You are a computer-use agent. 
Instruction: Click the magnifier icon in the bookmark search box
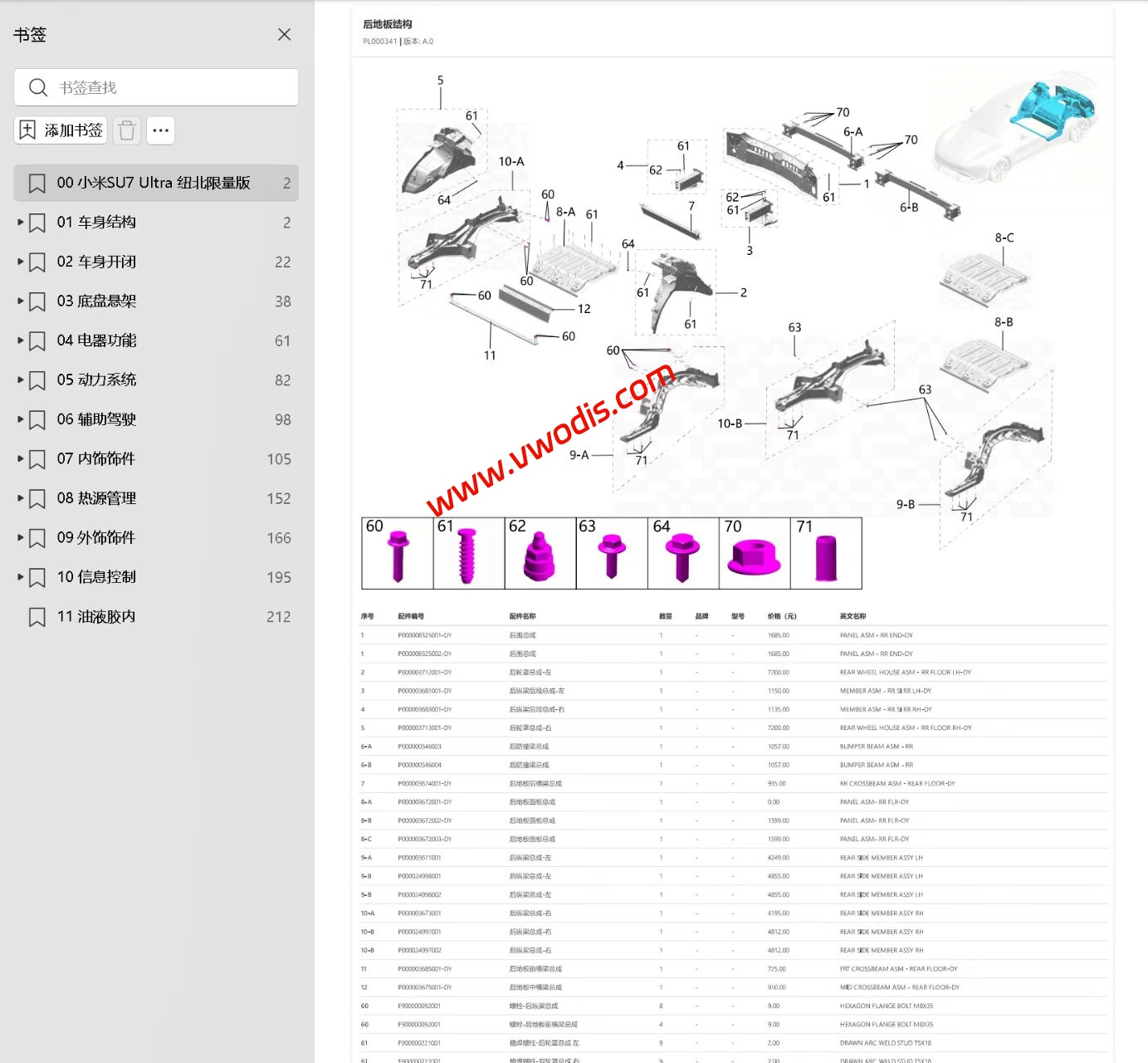[38, 86]
